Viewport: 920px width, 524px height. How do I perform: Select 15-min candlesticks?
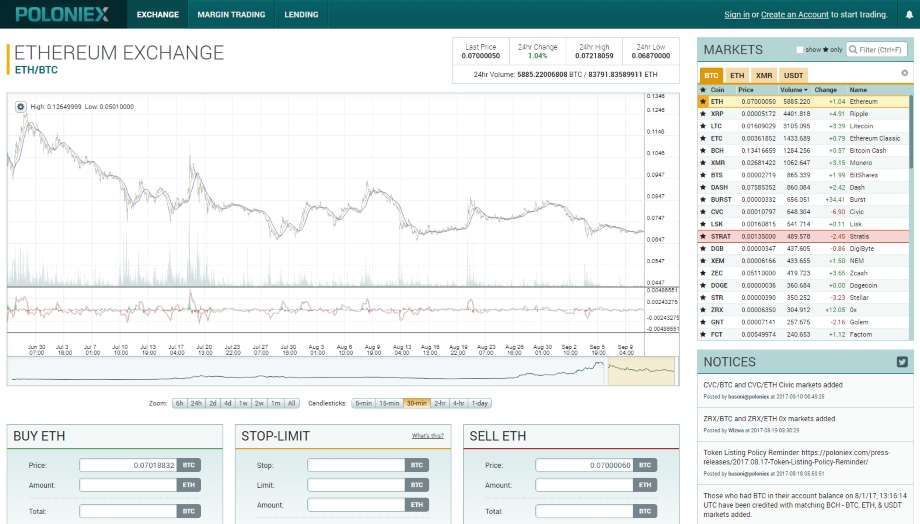[389, 404]
